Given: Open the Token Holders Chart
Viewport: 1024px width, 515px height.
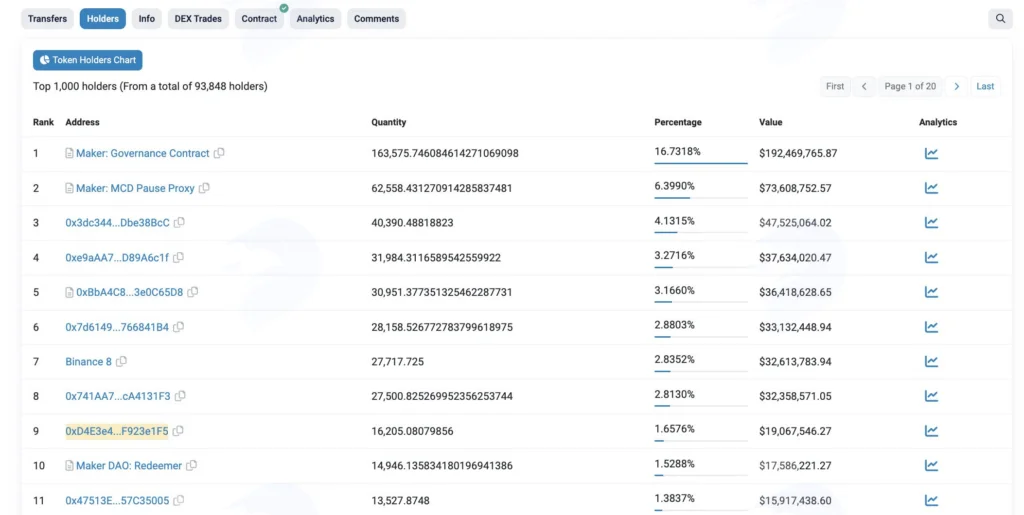Looking at the screenshot, I should (88, 60).
